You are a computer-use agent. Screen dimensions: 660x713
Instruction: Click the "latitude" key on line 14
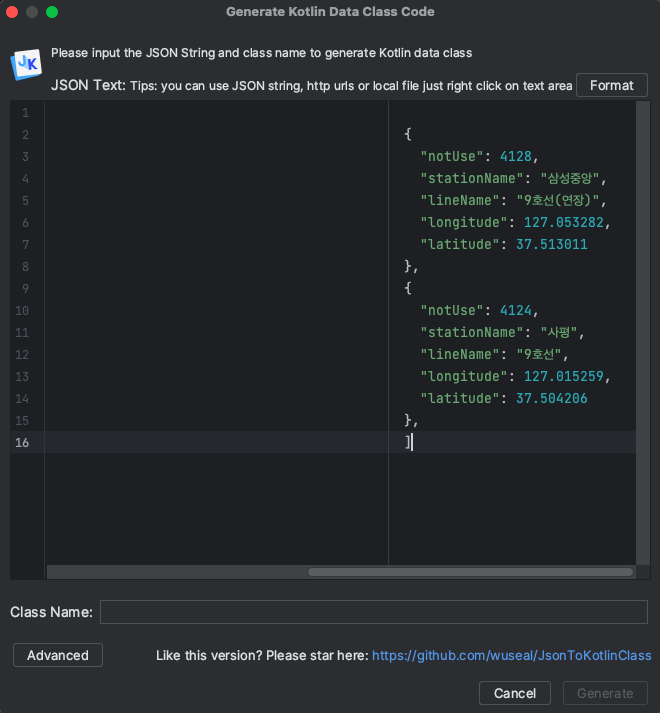[460, 398]
